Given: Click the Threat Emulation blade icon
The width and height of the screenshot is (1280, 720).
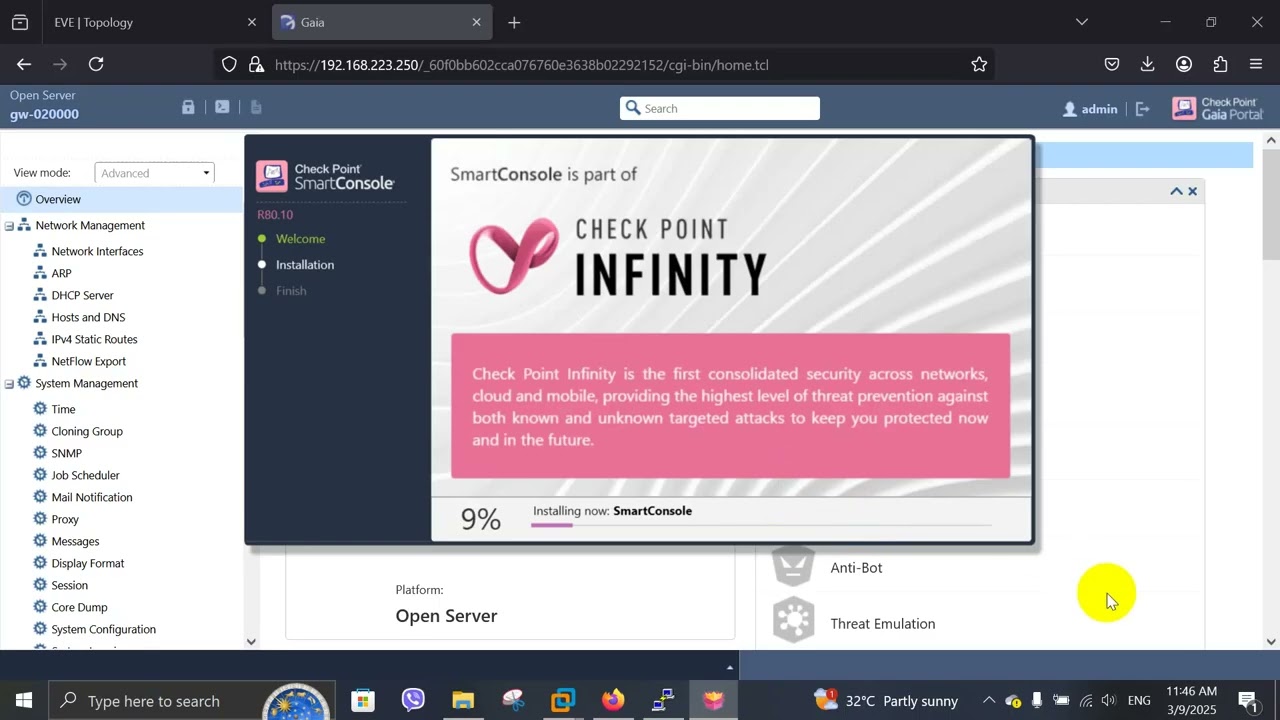Looking at the screenshot, I should click(794, 620).
